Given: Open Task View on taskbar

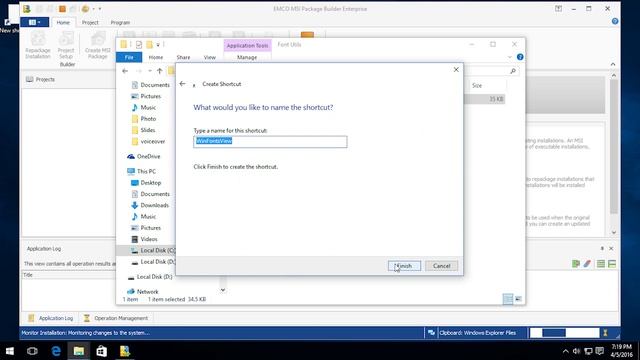Looking at the screenshot, I should click(32, 351).
